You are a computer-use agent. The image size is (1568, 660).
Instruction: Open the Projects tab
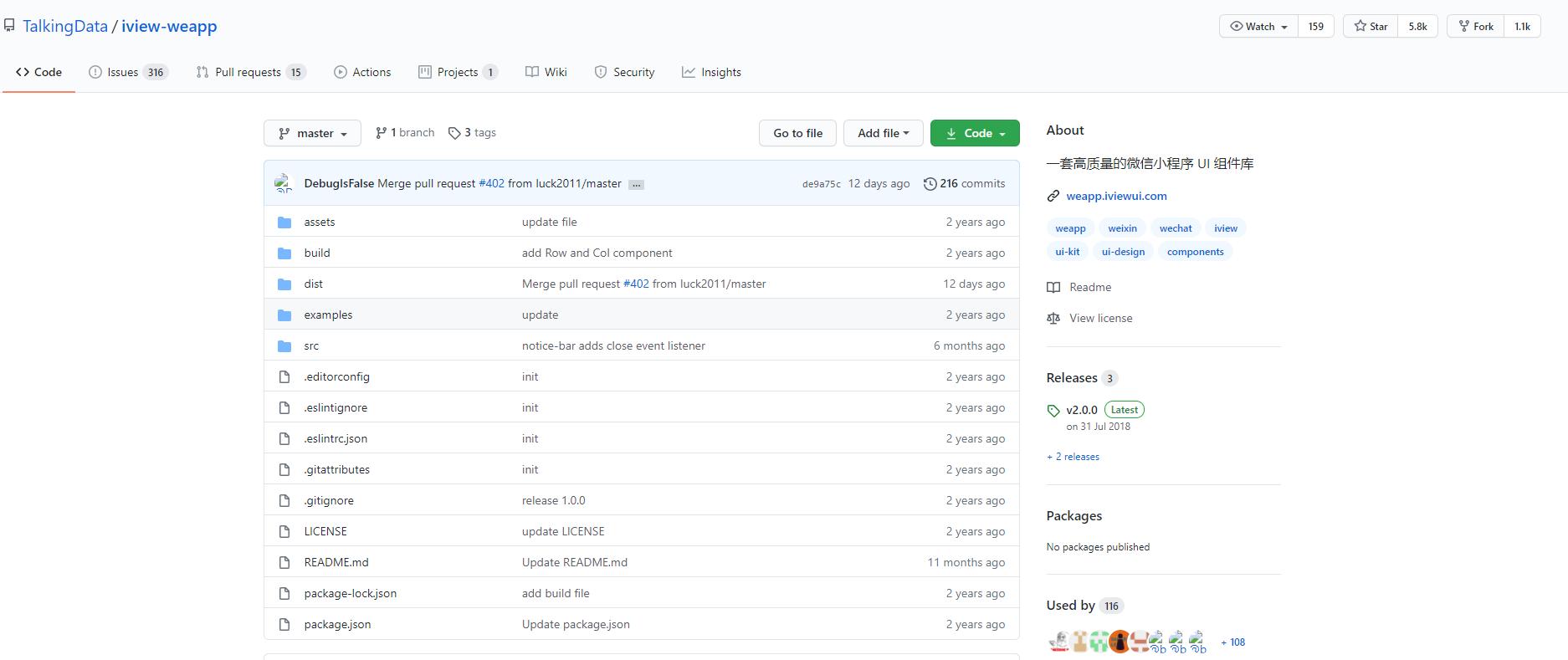[459, 72]
